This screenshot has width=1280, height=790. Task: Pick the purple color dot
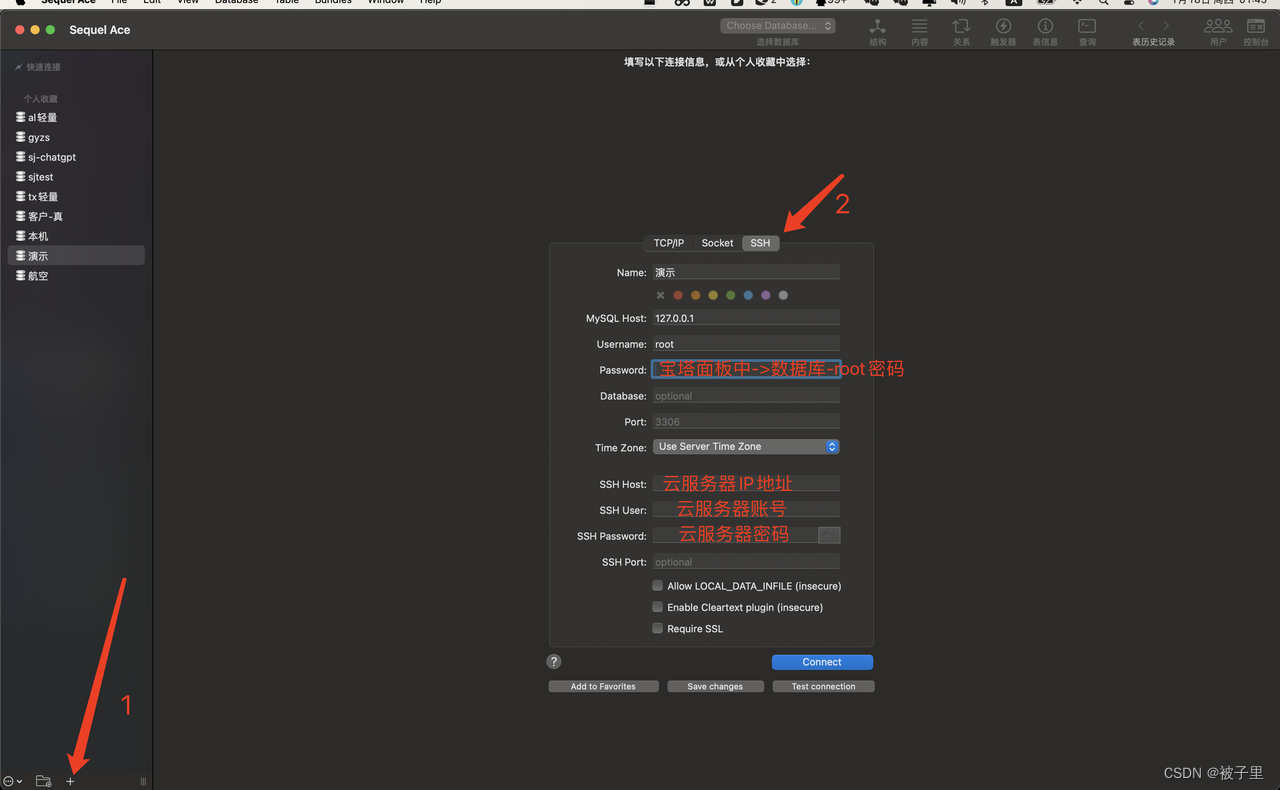[x=766, y=295]
